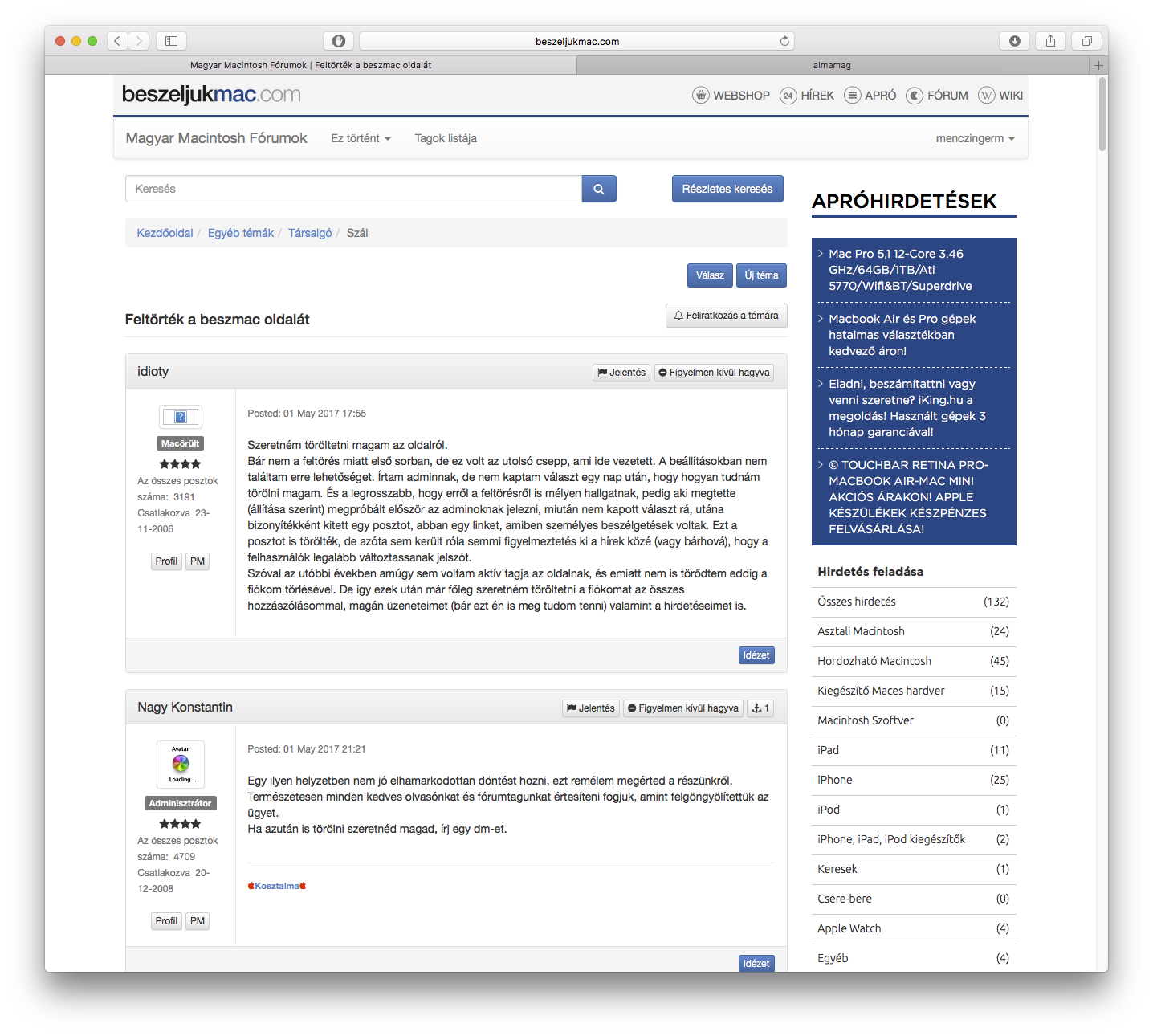Switch to the almamag browser tab
The image size is (1153, 1036).
832,65
